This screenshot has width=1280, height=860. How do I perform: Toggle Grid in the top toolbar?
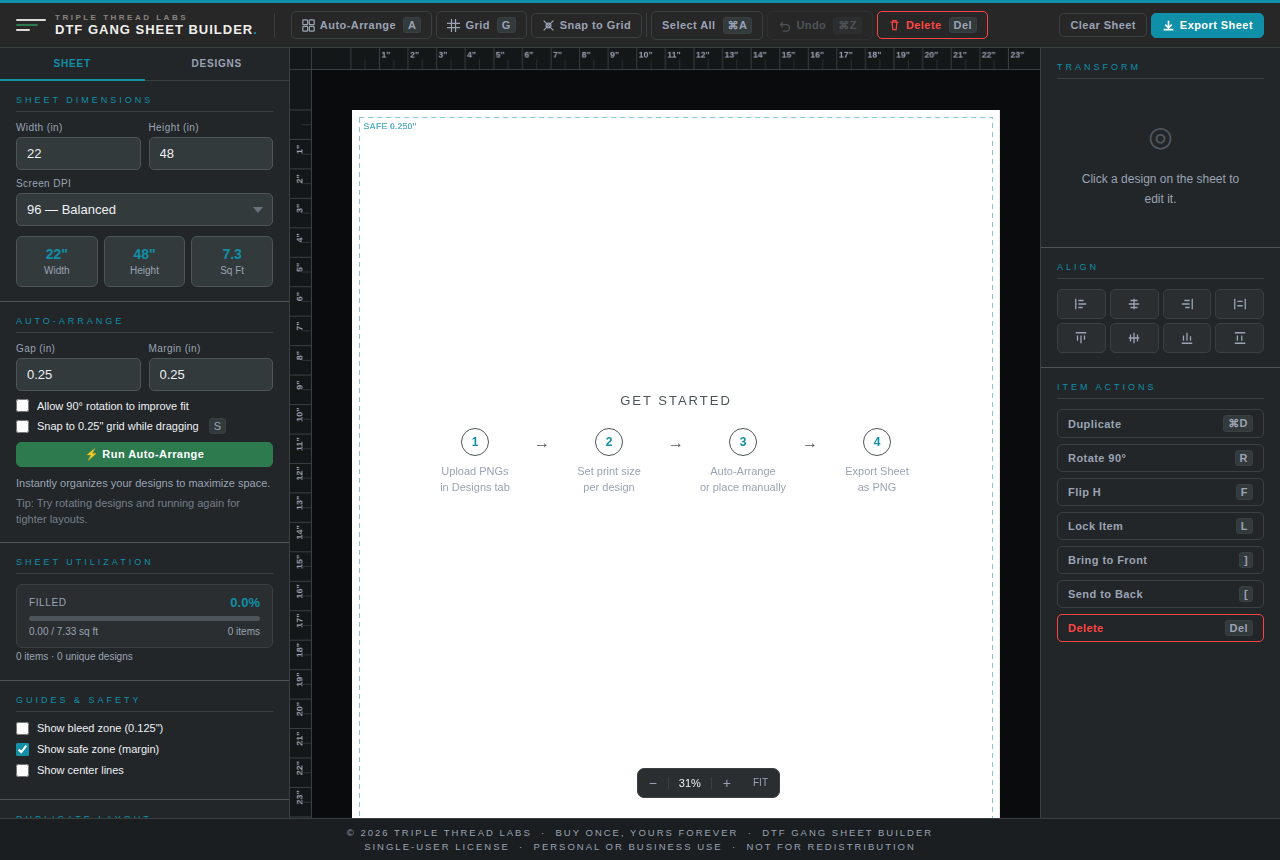pos(481,25)
